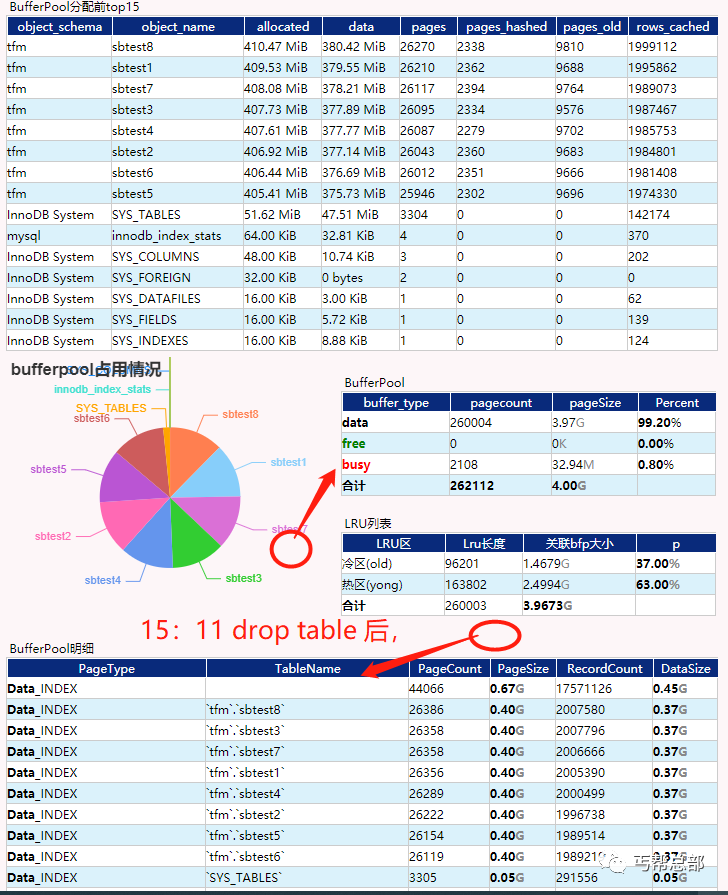Click the sbtest3 pie chart label

(243, 578)
